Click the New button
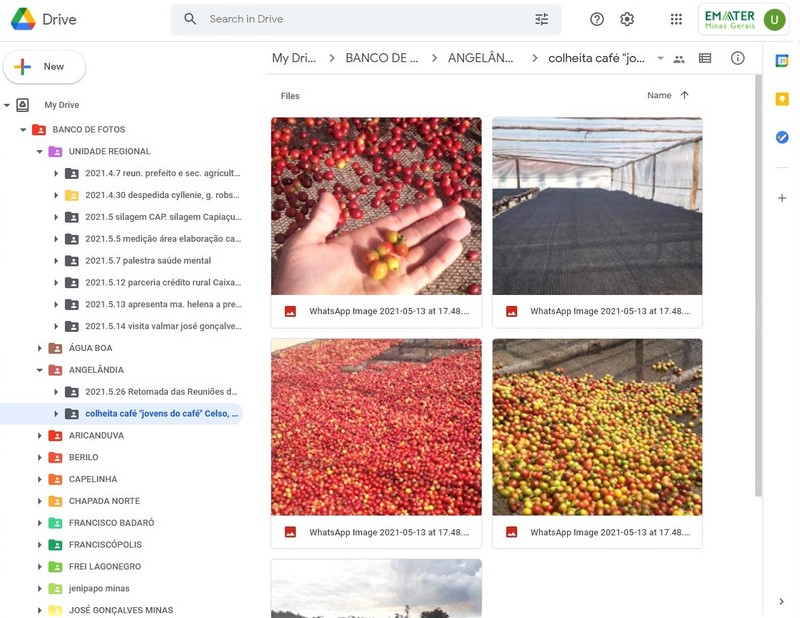800x618 pixels. (x=44, y=66)
